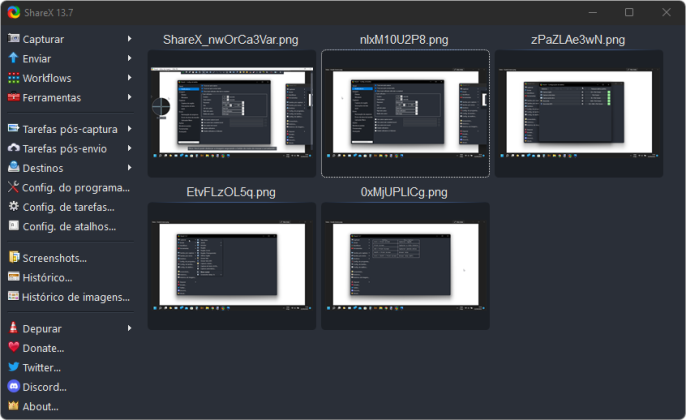Click the Discord logo icon
This screenshot has width=686, height=420.
14,386
